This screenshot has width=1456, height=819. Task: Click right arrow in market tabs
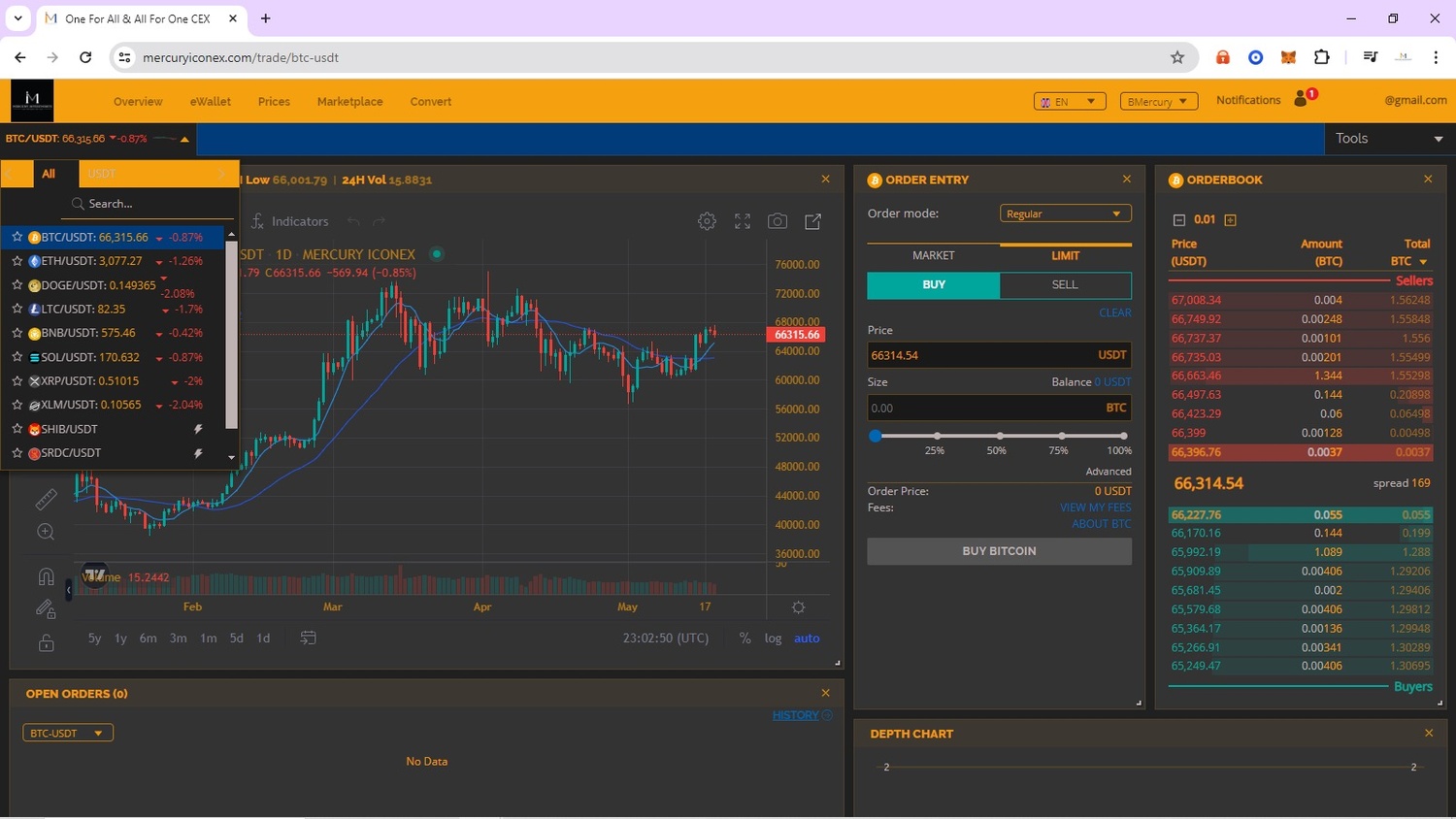[221, 174]
